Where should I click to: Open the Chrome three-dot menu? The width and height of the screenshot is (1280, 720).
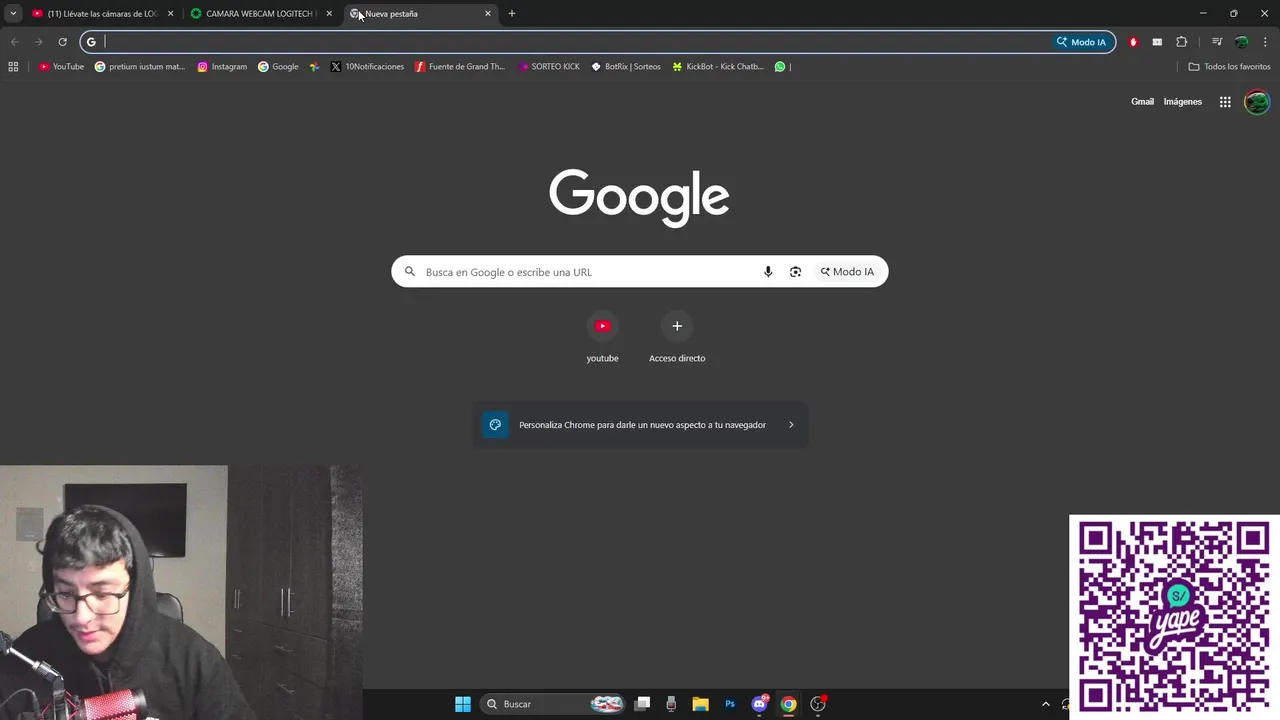coord(1265,42)
